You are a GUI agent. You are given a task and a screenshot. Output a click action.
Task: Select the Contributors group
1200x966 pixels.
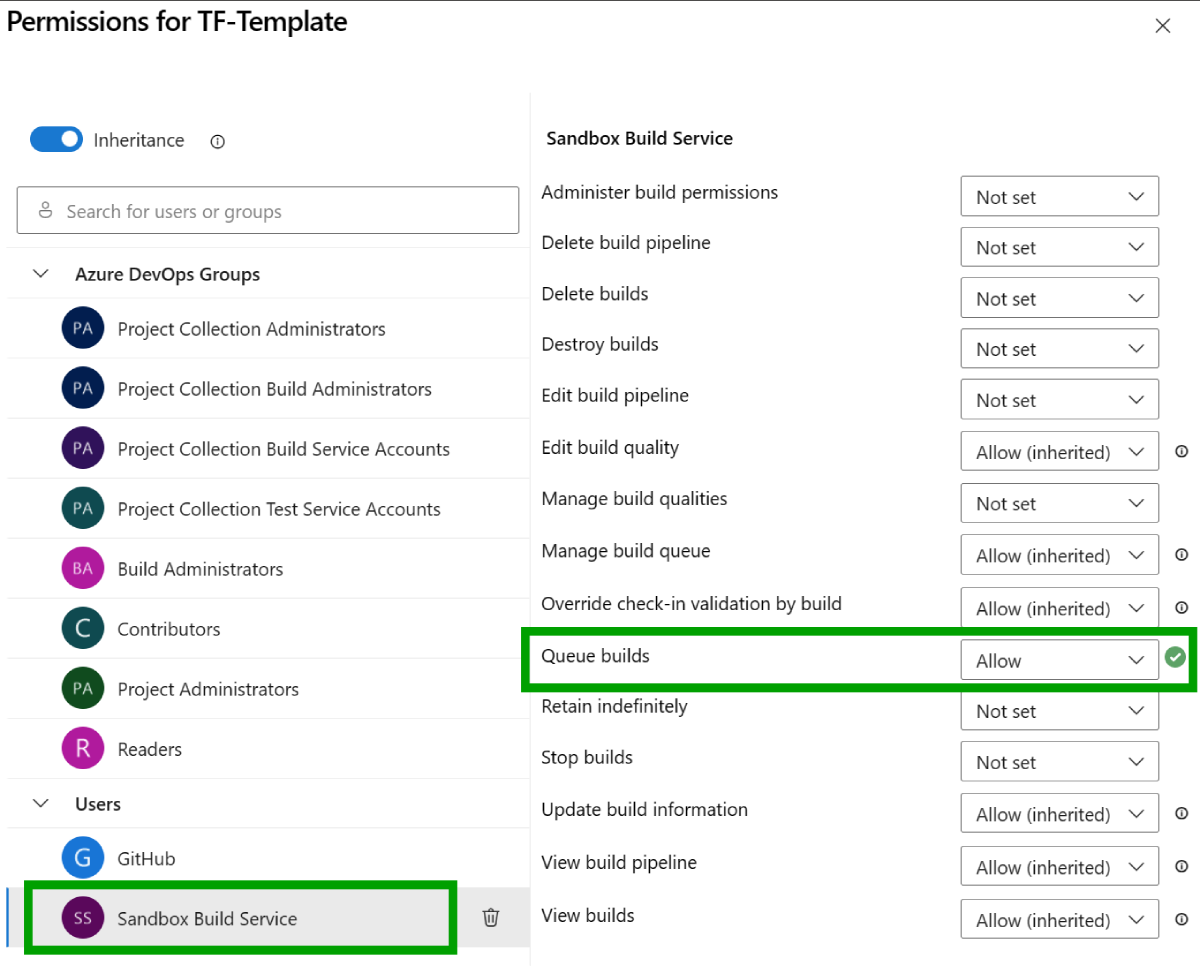coord(268,629)
